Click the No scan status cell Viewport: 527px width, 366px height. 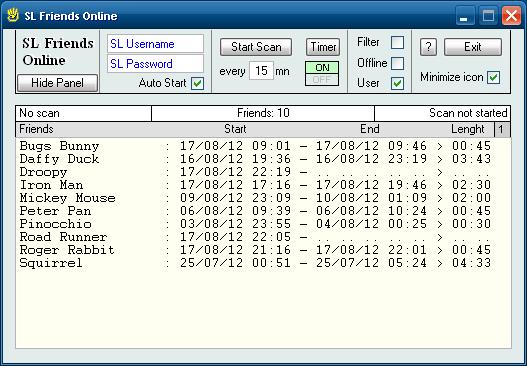(x=83, y=113)
